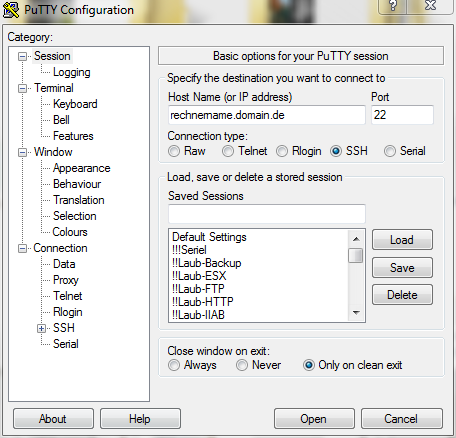Collapse the Connection category tree
This screenshot has width=456, height=438.
tap(22, 249)
